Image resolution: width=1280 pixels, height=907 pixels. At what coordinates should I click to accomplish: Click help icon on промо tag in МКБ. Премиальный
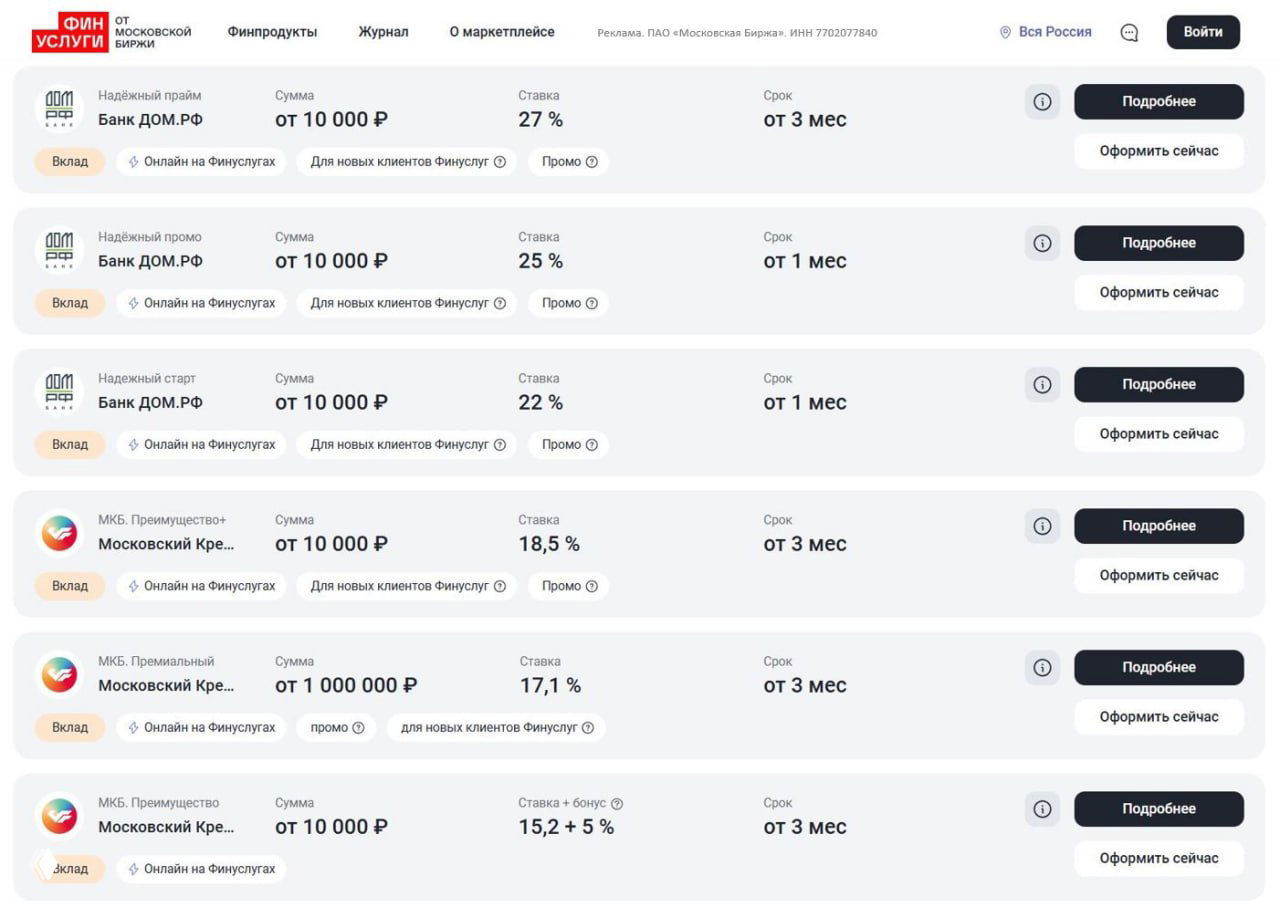click(x=358, y=727)
